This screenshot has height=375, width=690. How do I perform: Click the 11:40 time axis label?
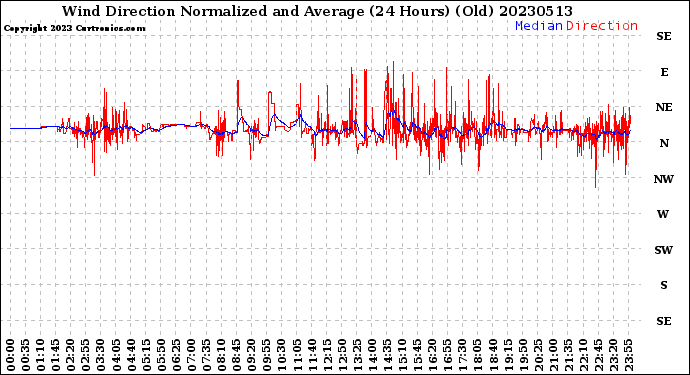pyautogui.click(x=312, y=355)
